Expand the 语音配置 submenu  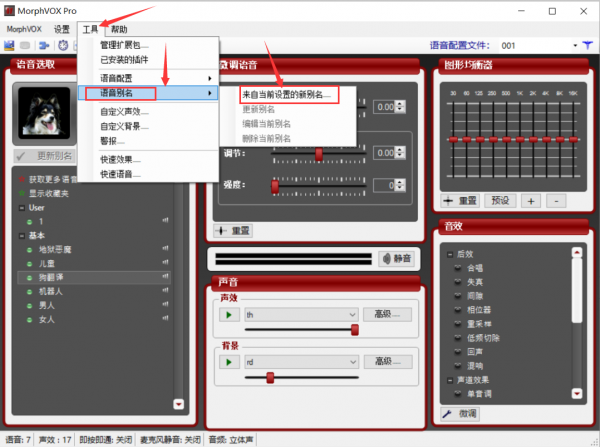(x=148, y=78)
